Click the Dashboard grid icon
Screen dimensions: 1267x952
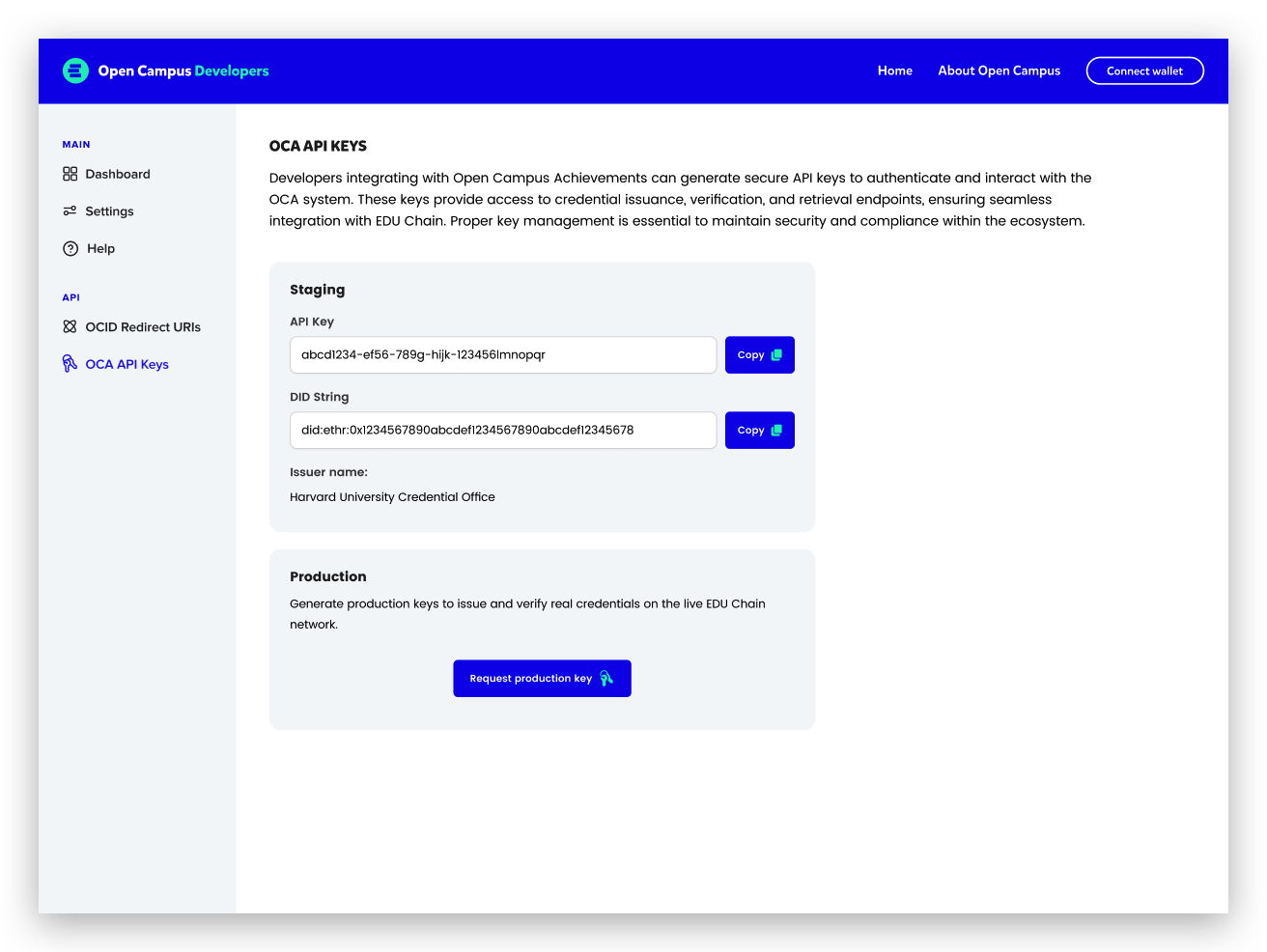coord(70,174)
